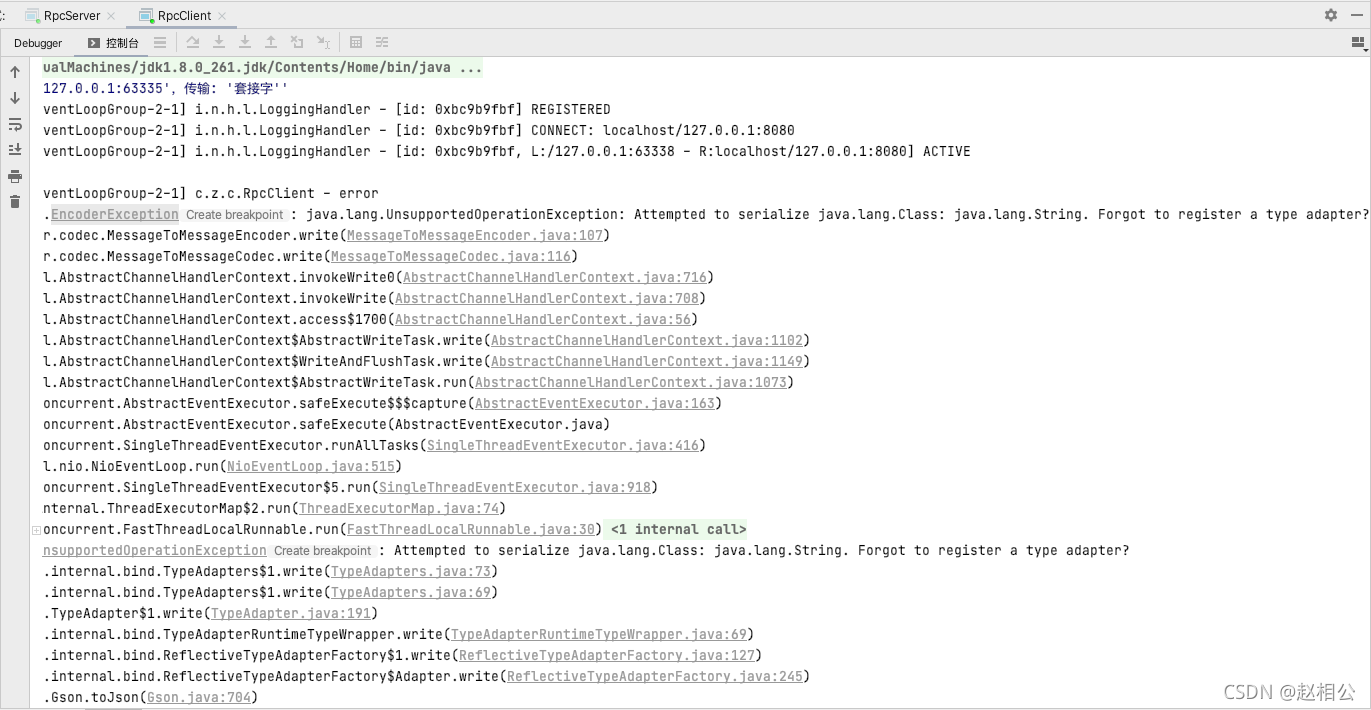Open SingleThreadEventExecutor.java:918 link
This screenshot has height=710, width=1371.
click(x=515, y=487)
